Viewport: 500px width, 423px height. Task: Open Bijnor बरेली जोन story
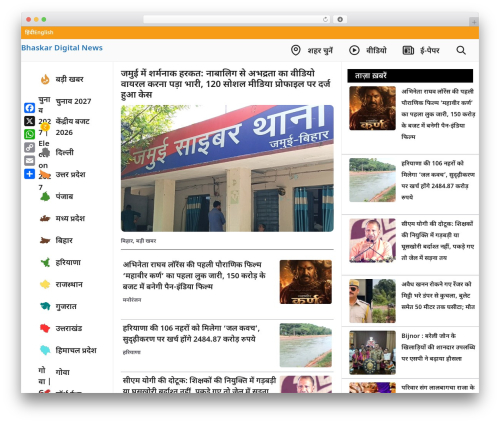tap(438, 347)
